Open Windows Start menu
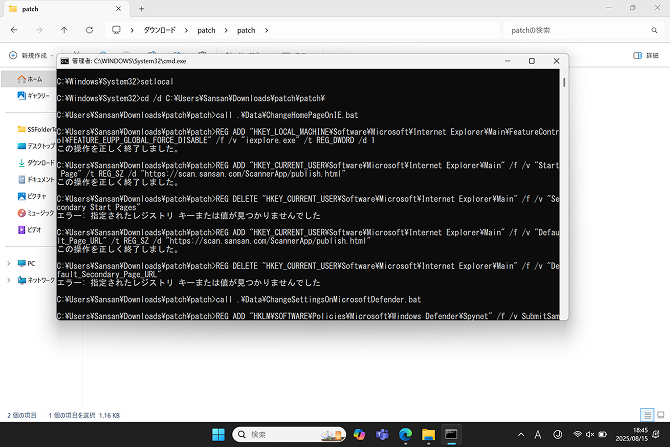The height and width of the screenshot is (447, 670). click(218, 435)
